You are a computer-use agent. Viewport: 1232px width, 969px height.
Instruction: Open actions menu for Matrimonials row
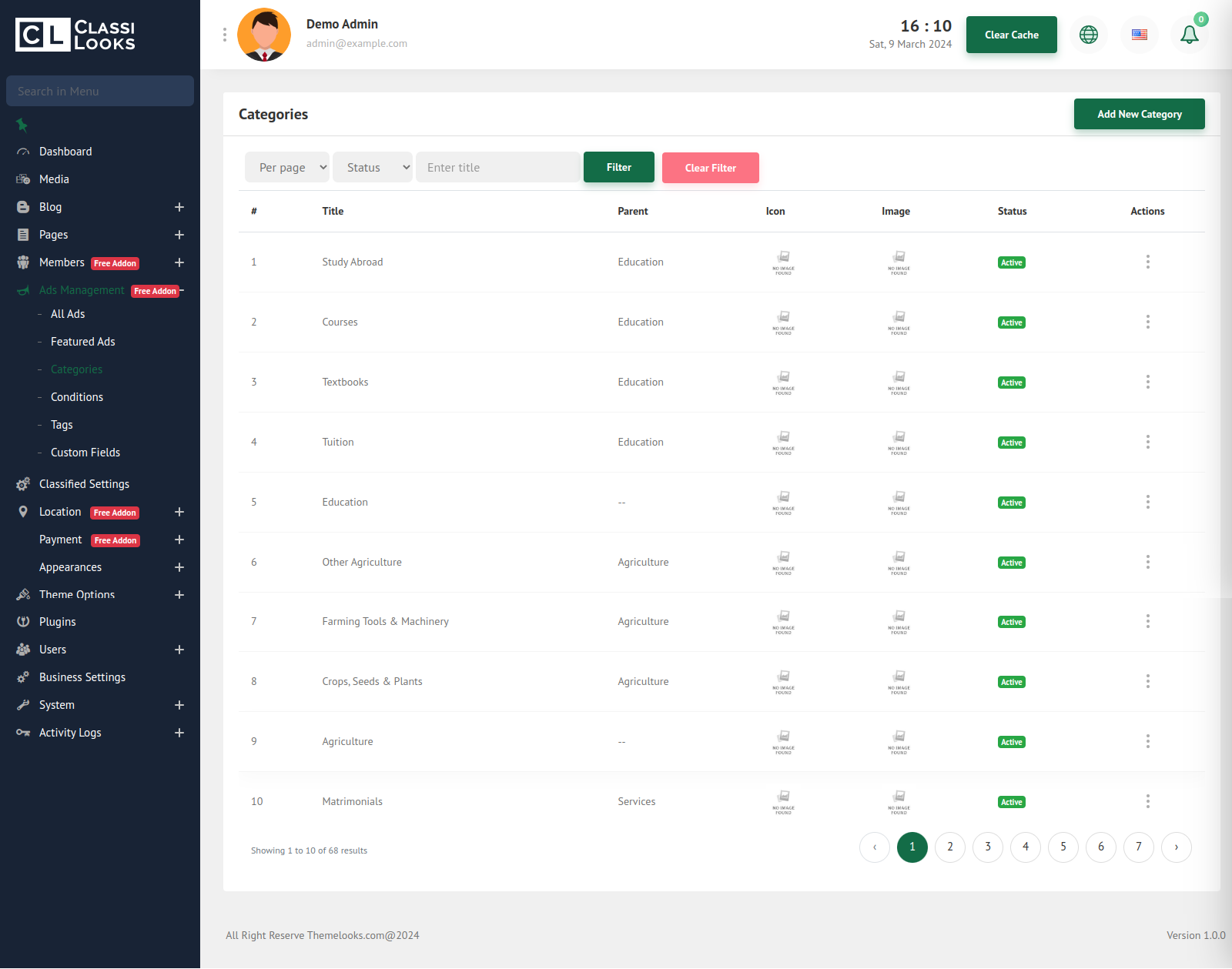(1147, 801)
